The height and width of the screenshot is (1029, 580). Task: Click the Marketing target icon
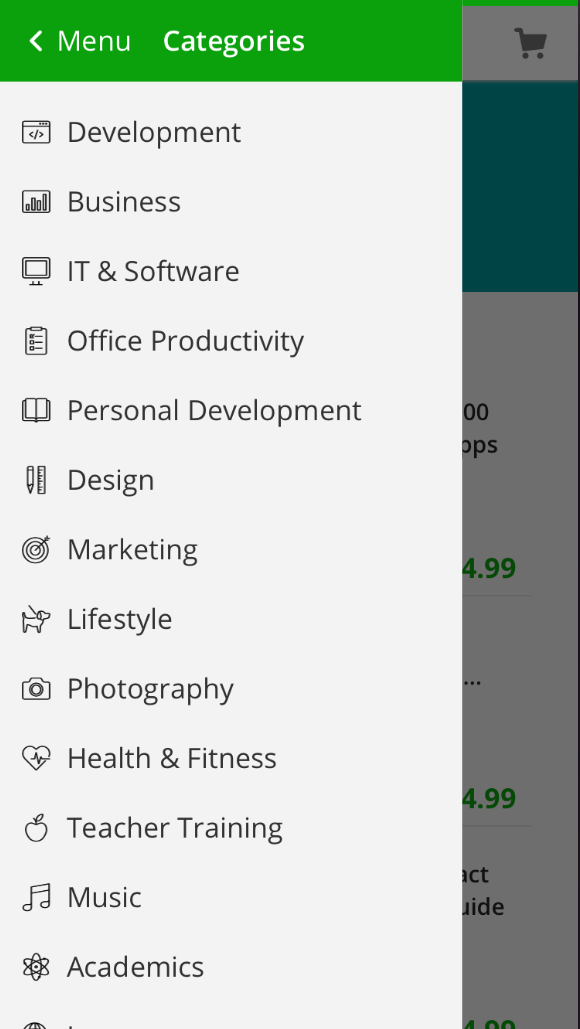click(36, 549)
